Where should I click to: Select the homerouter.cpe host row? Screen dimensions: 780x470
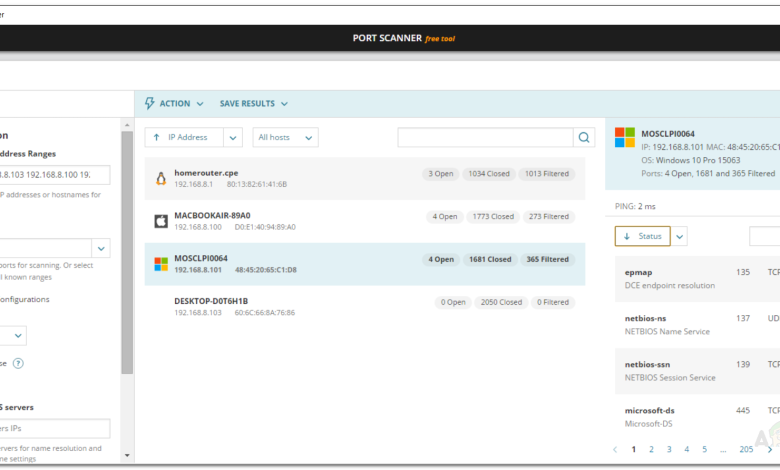pyautogui.click(x=365, y=179)
